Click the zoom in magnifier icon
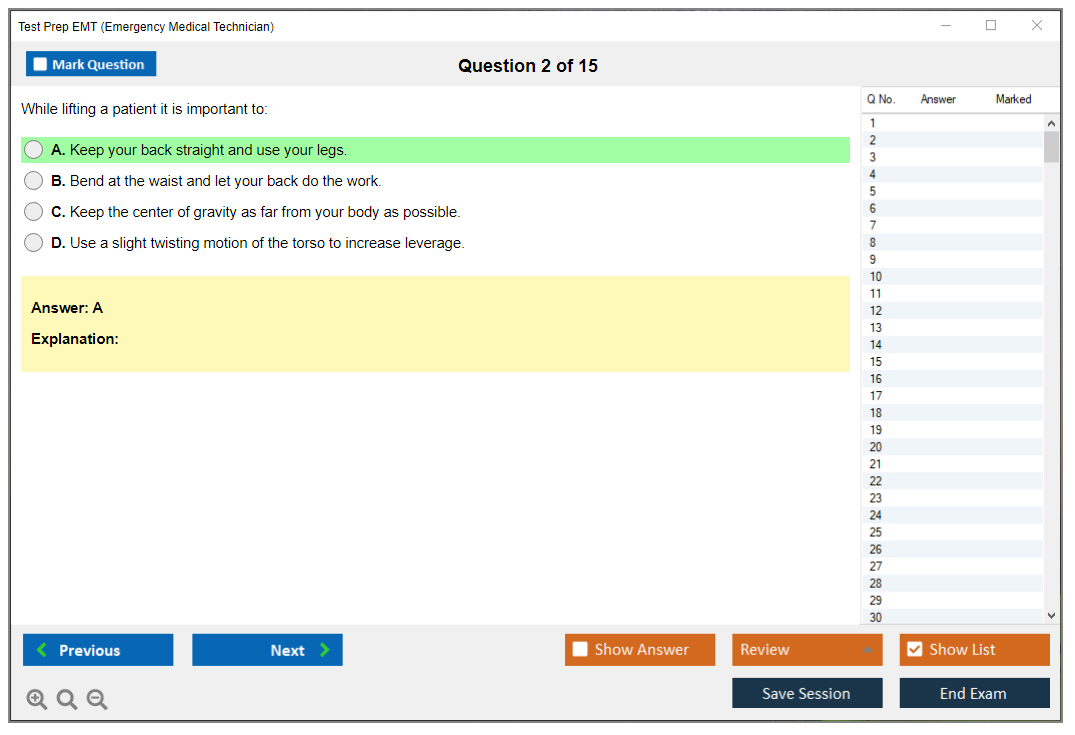1075x735 pixels. click(x=37, y=700)
